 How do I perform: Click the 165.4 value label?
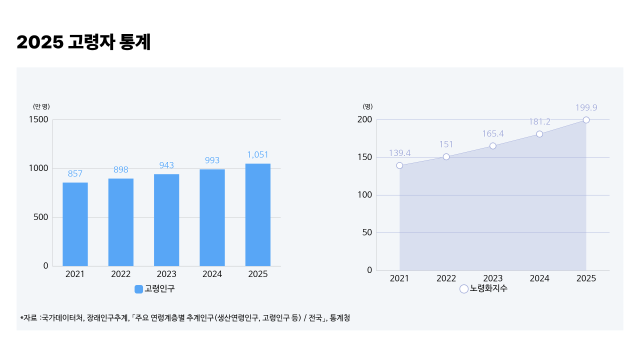pyautogui.click(x=493, y=134)
